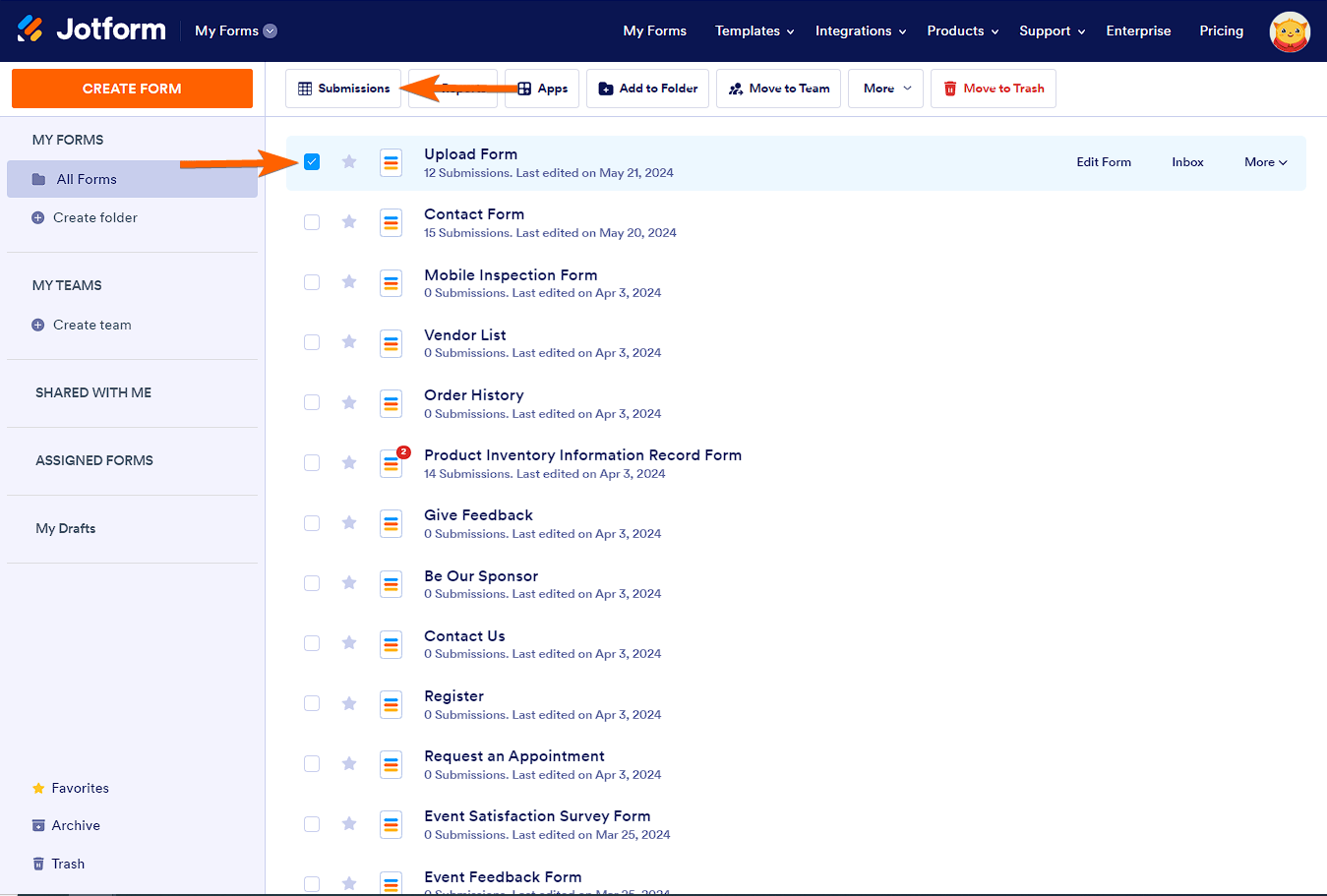Open the user avatar profile menu
This screenshot has width=1327, height=896.
tap(1290, 31)
